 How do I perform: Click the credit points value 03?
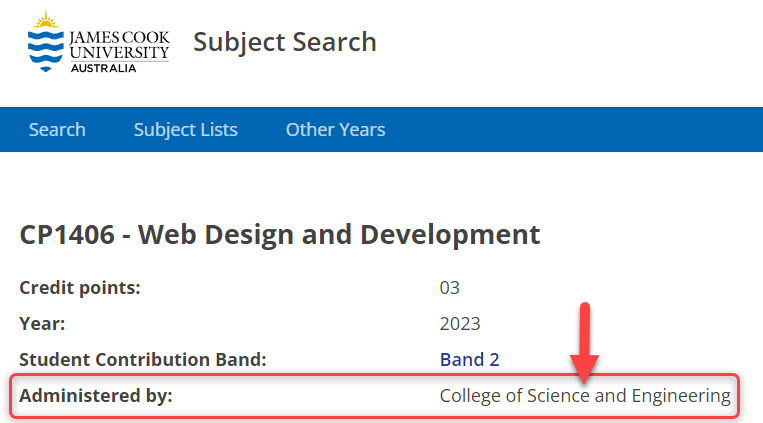click(x=450, y=288)
